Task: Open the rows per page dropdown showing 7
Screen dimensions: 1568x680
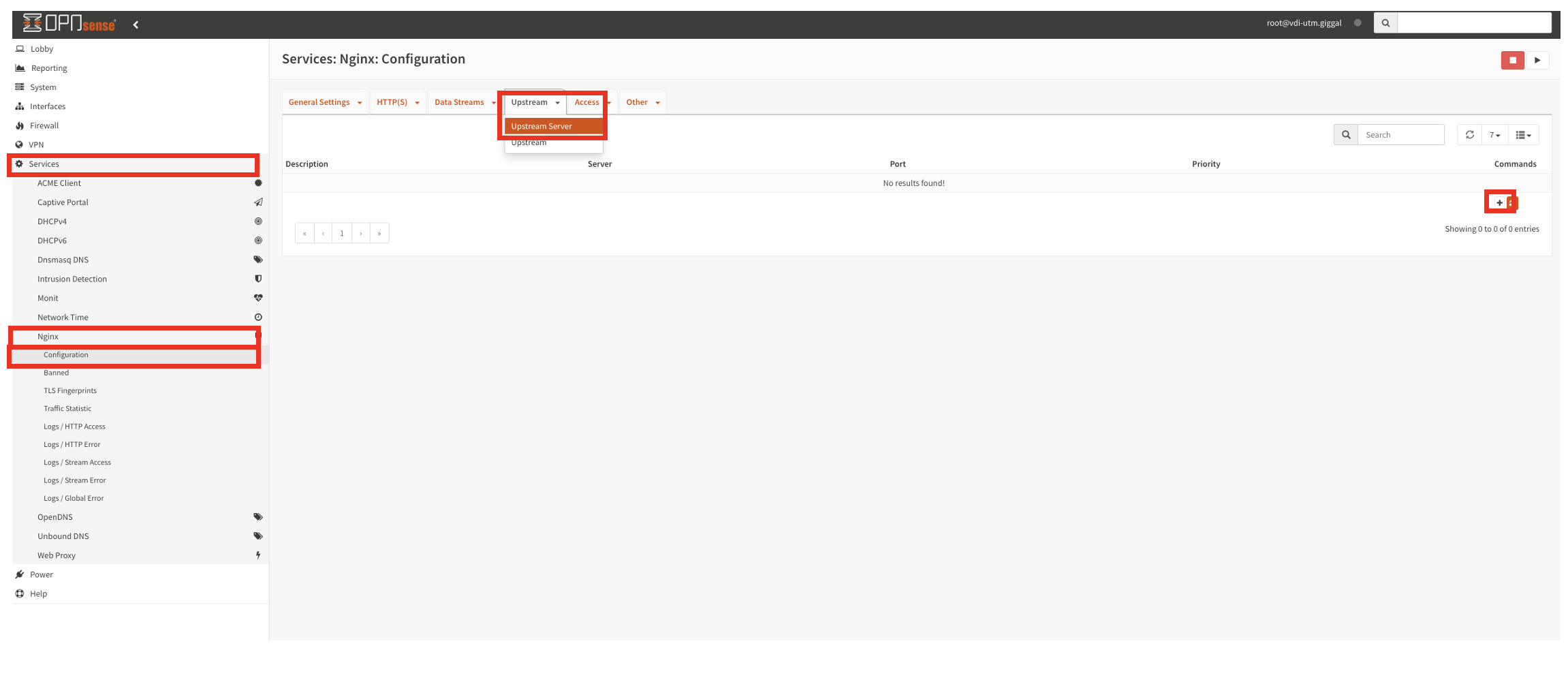Action: click(1495, 135)
